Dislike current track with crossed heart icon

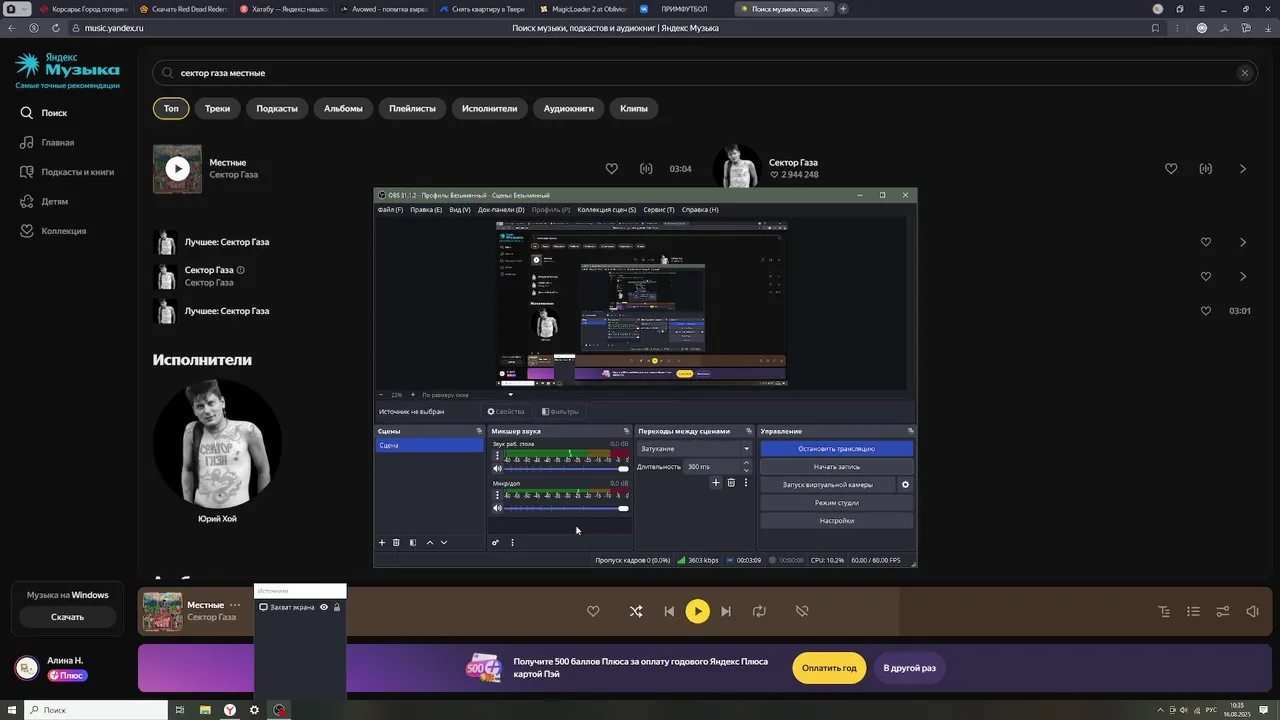coord(801,611)
